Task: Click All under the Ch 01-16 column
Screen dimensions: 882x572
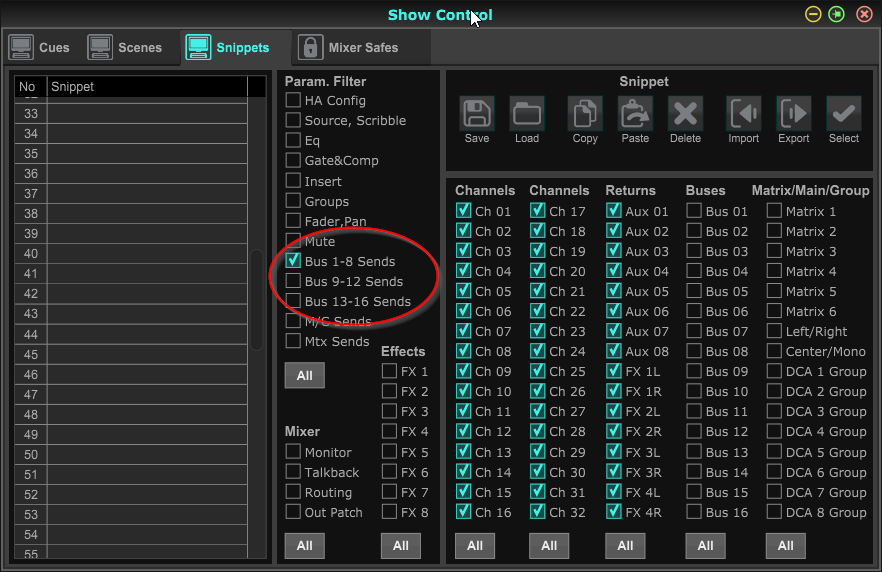Action: [x=475, y=546]
